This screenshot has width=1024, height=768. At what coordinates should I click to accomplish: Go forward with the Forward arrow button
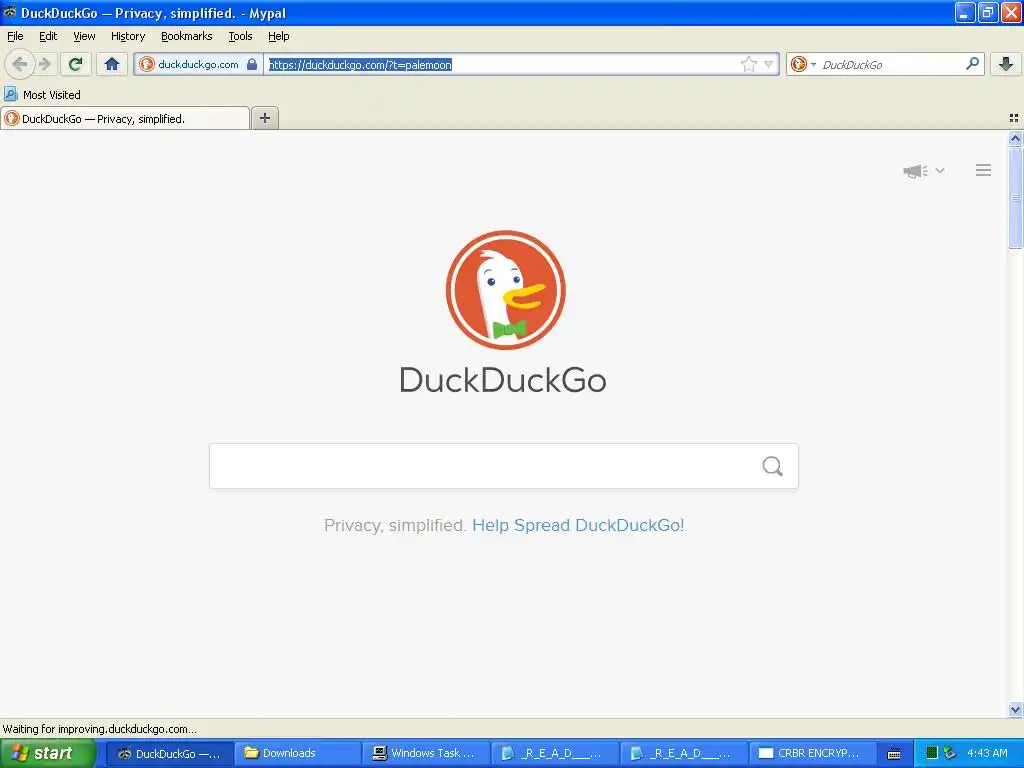pyautogui.click(x=45, y=64)
